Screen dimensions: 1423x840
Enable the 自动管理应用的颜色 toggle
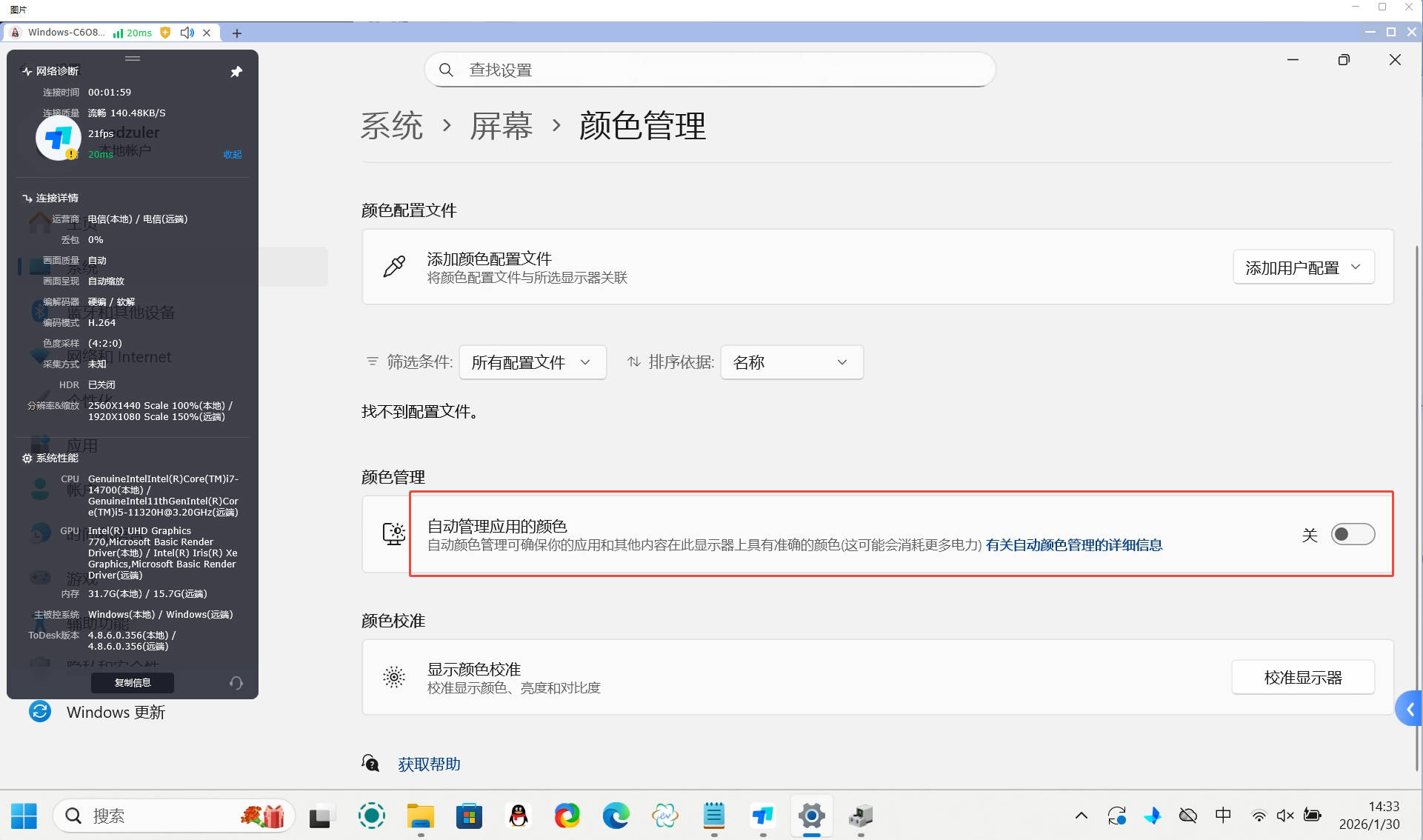(x=1353, y=534)
